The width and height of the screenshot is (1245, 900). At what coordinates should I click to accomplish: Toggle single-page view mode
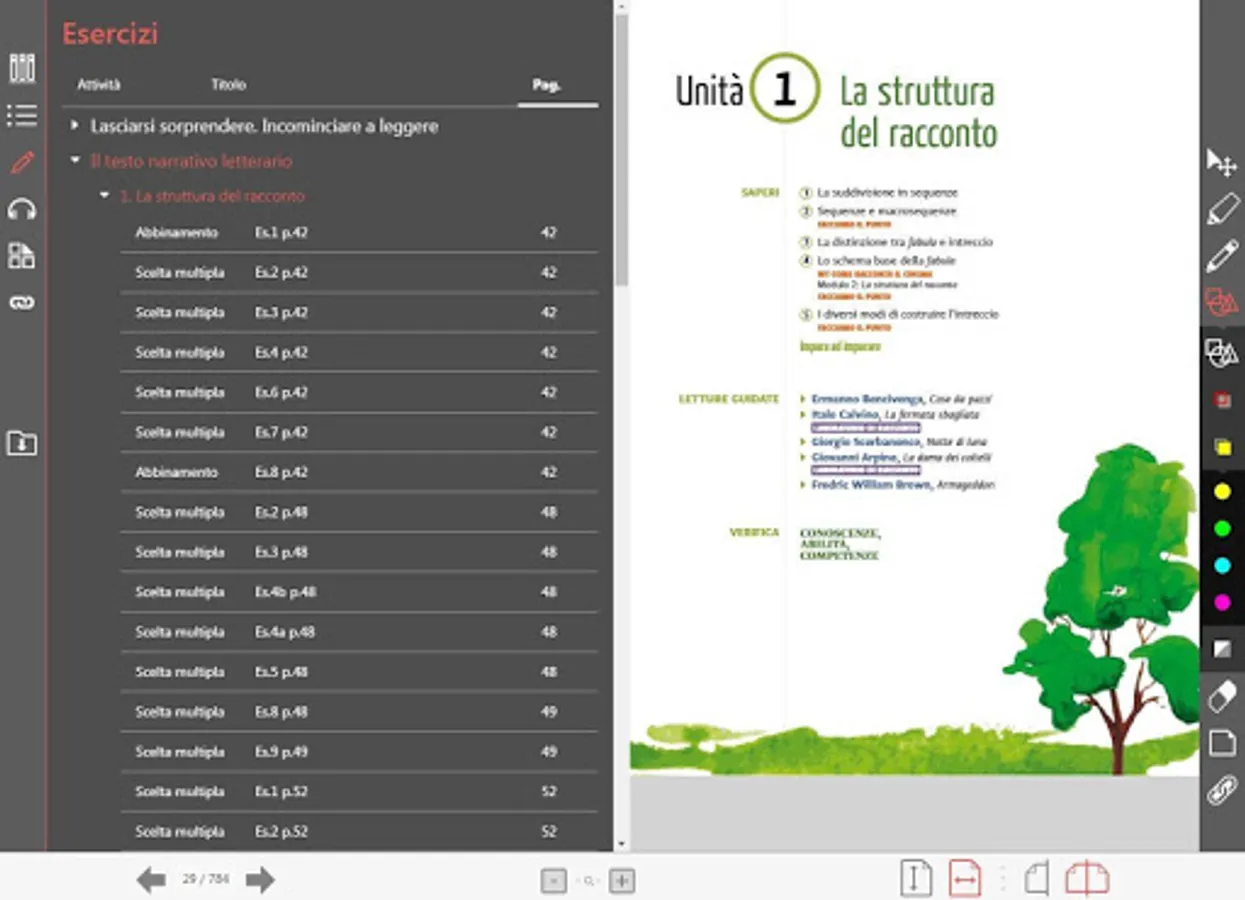point(1037,879)
